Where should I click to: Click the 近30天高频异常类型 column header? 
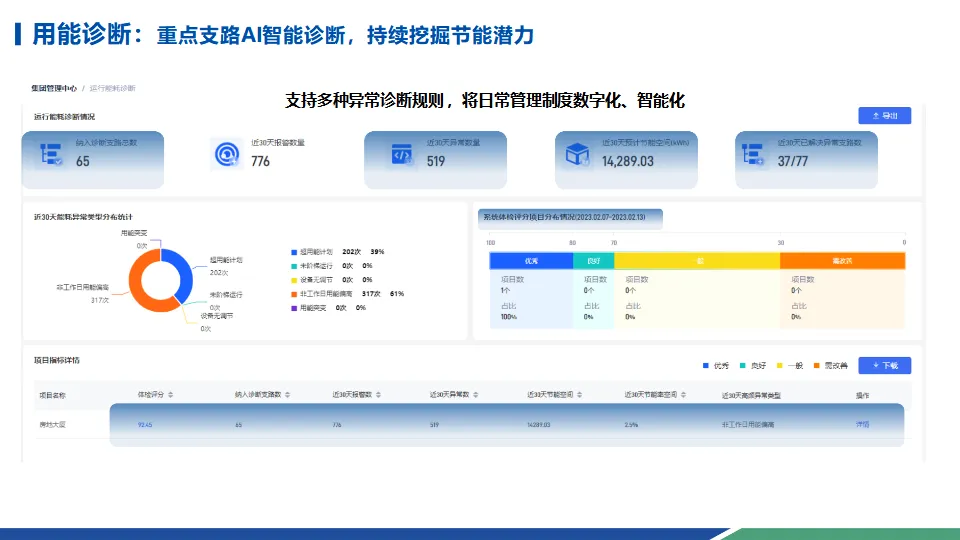tap(751, 396)
